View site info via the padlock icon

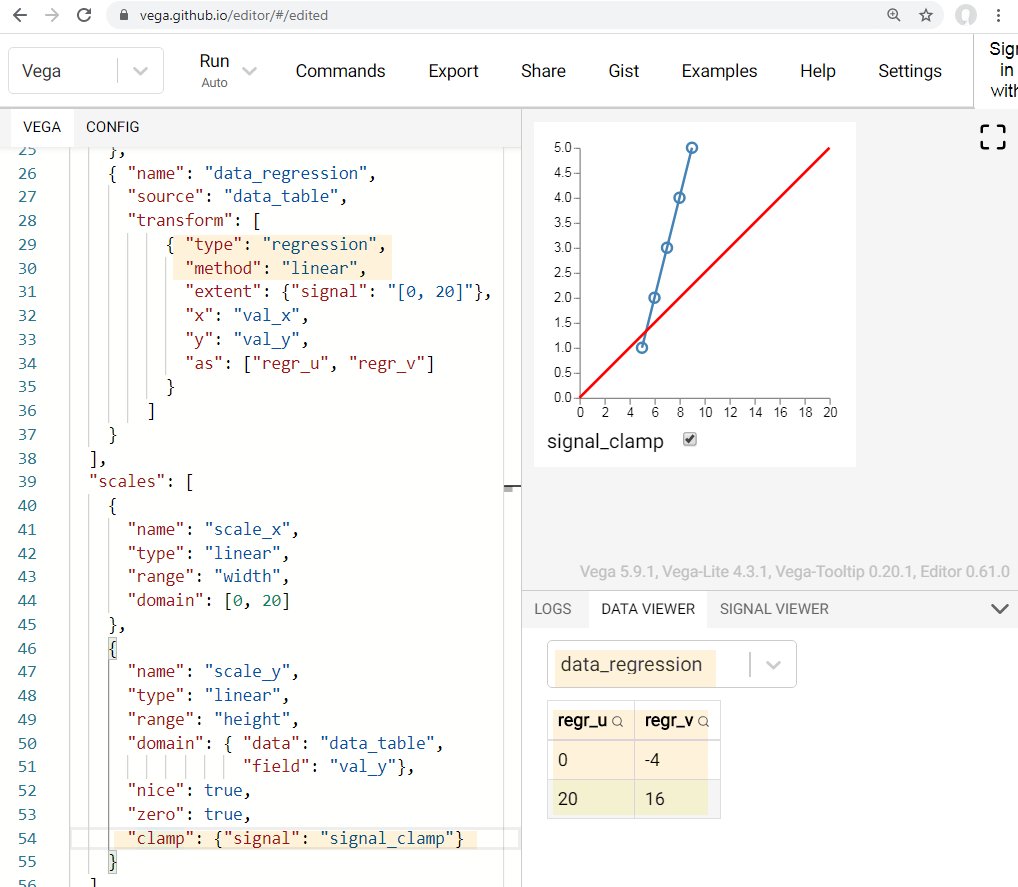point(123,15)
